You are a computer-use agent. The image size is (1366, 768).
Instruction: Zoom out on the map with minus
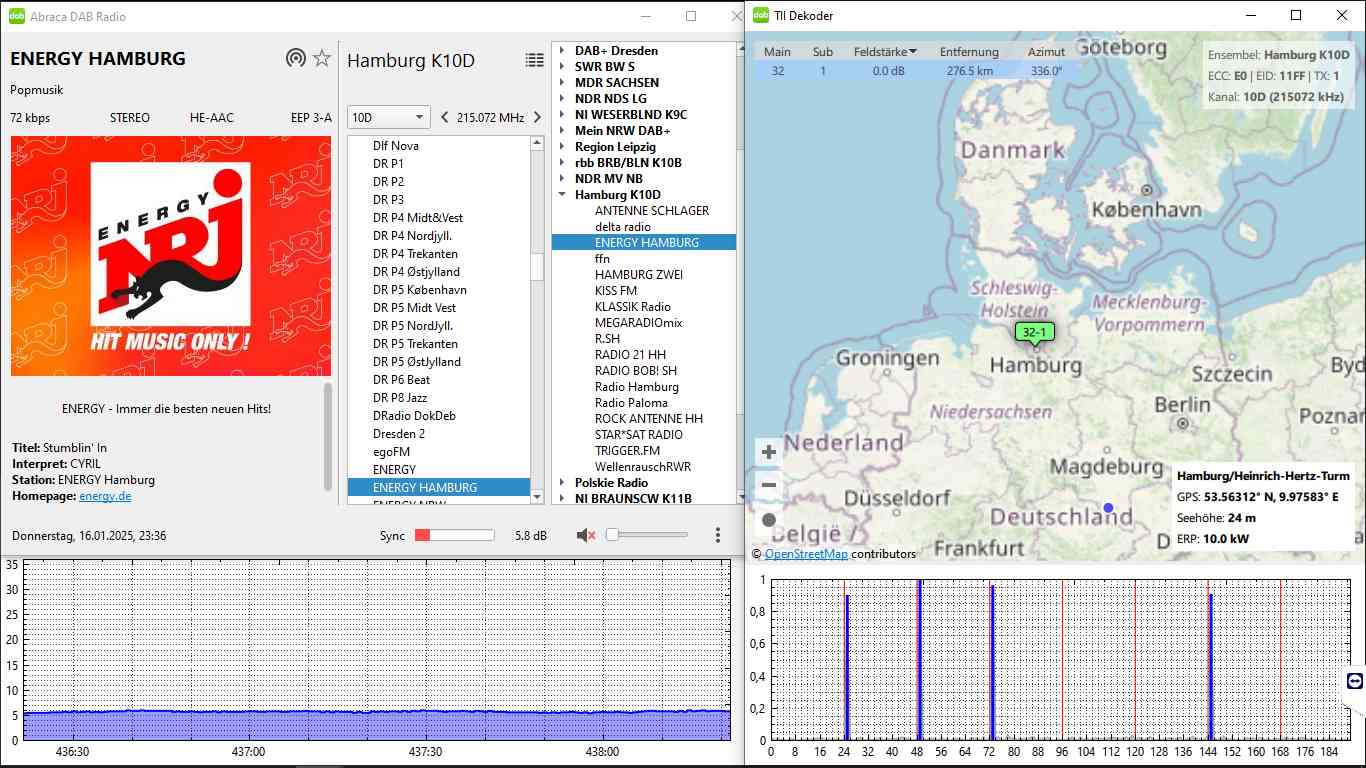(769, 486)
